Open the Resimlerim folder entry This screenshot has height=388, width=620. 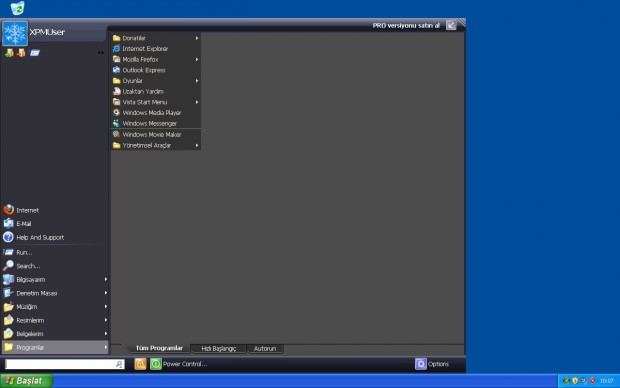tap(55, 320)
